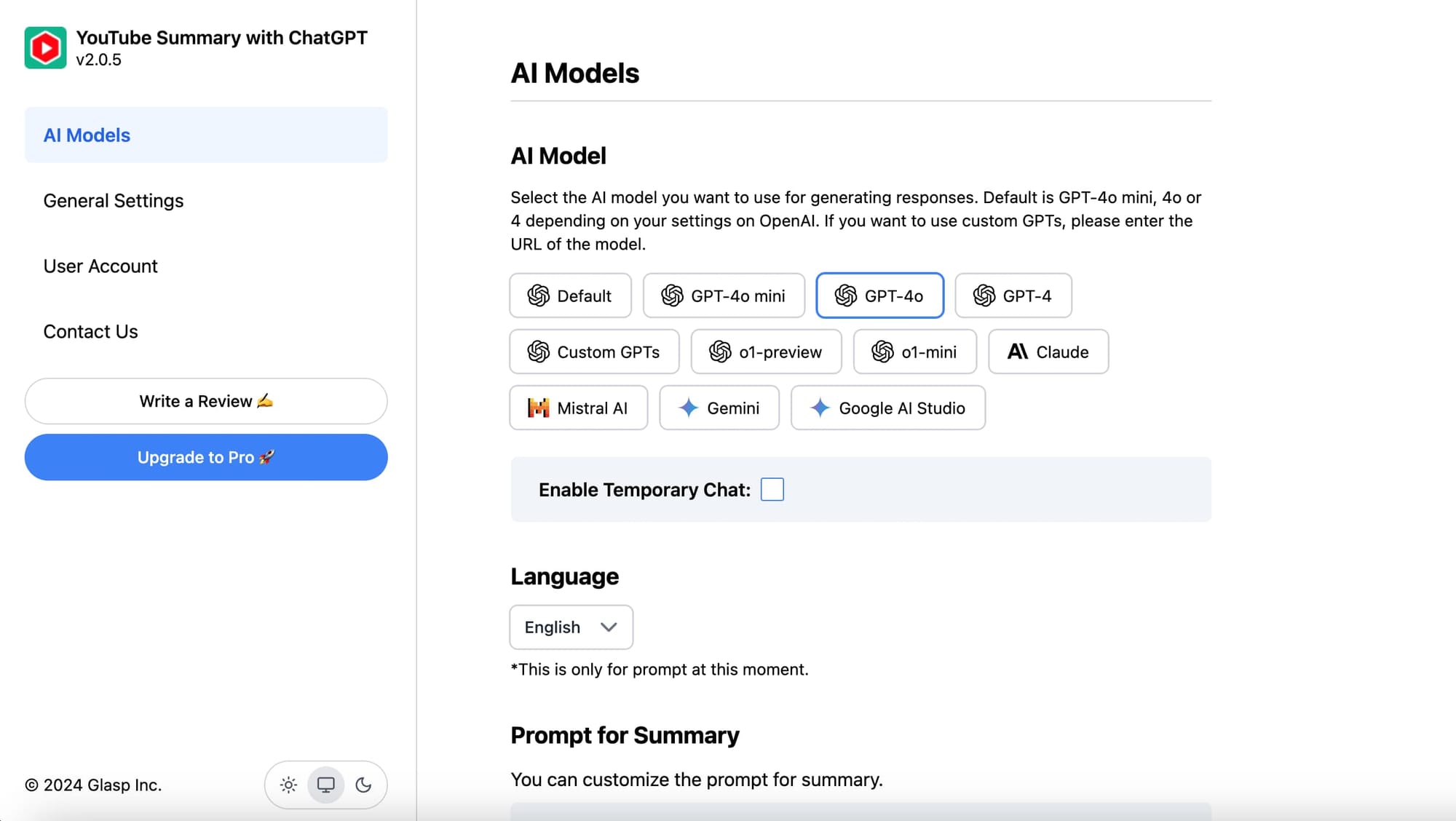The width and height of the screenshot is (1456, 821).
Task: Choose the Default model option
Action: (570, 296)
